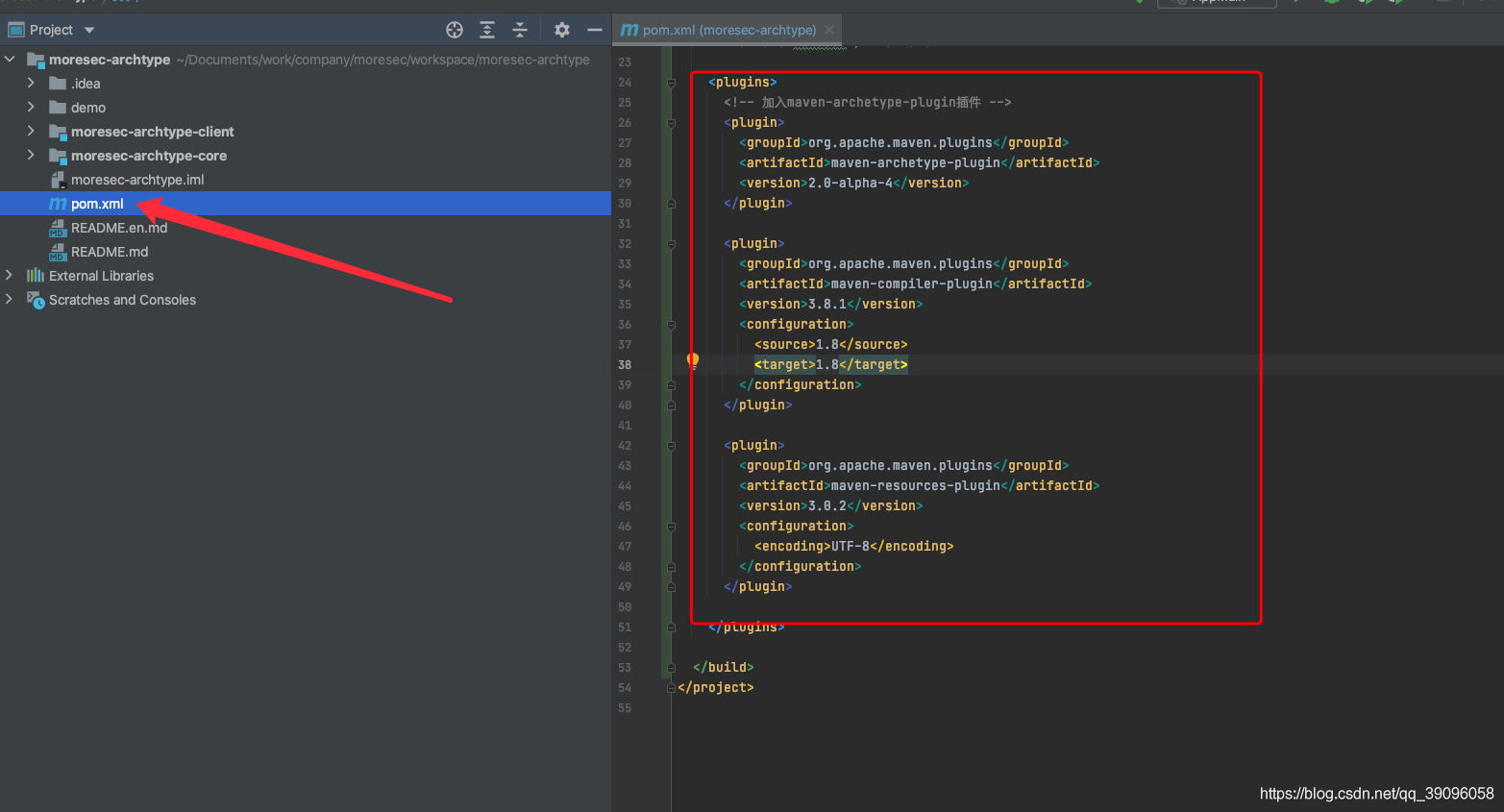Fold the plugin block at line 26
The image size is (1504, 812).
click(671, 123)
